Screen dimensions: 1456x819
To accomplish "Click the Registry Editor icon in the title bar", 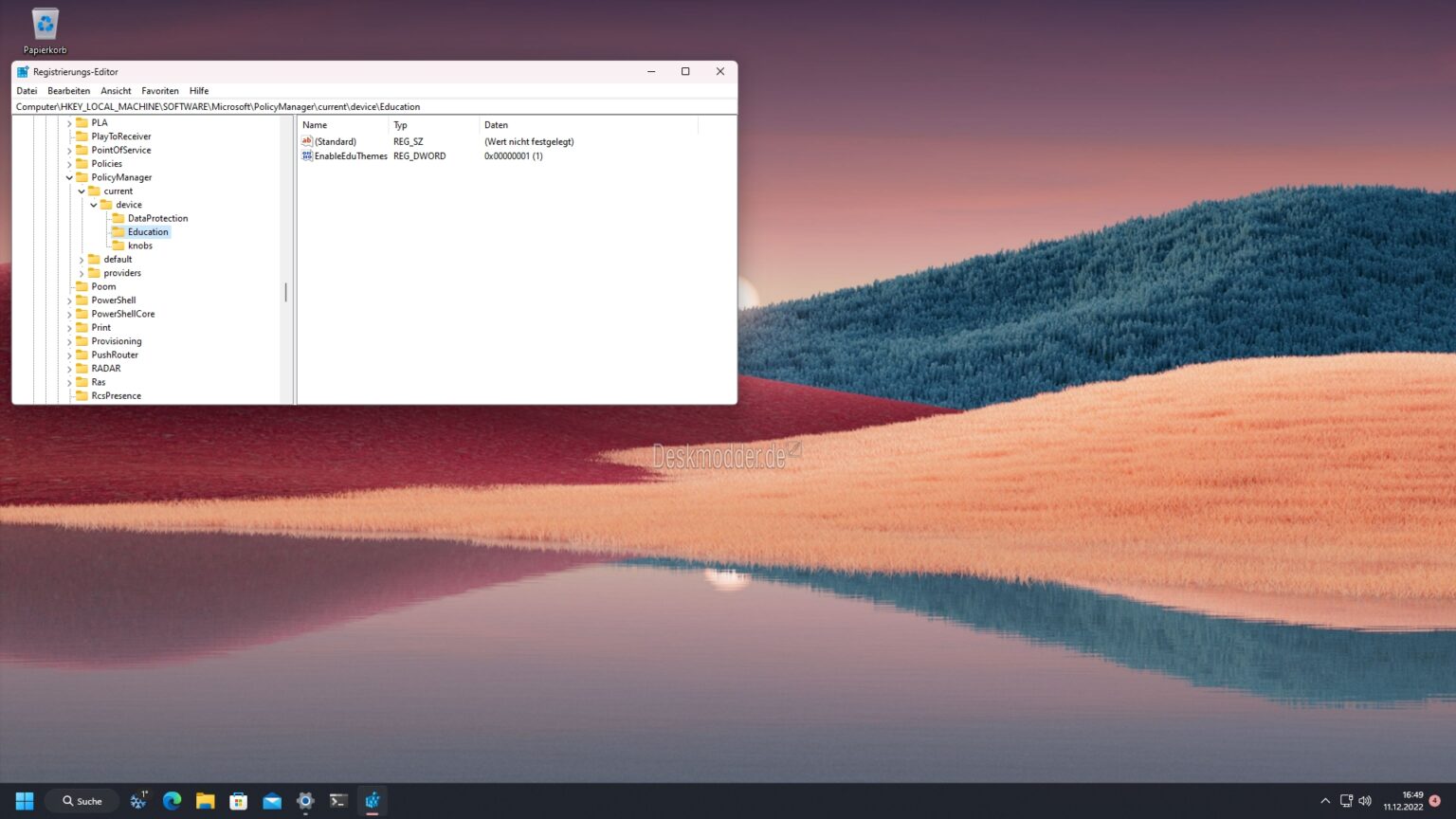I will coord(21,71).
